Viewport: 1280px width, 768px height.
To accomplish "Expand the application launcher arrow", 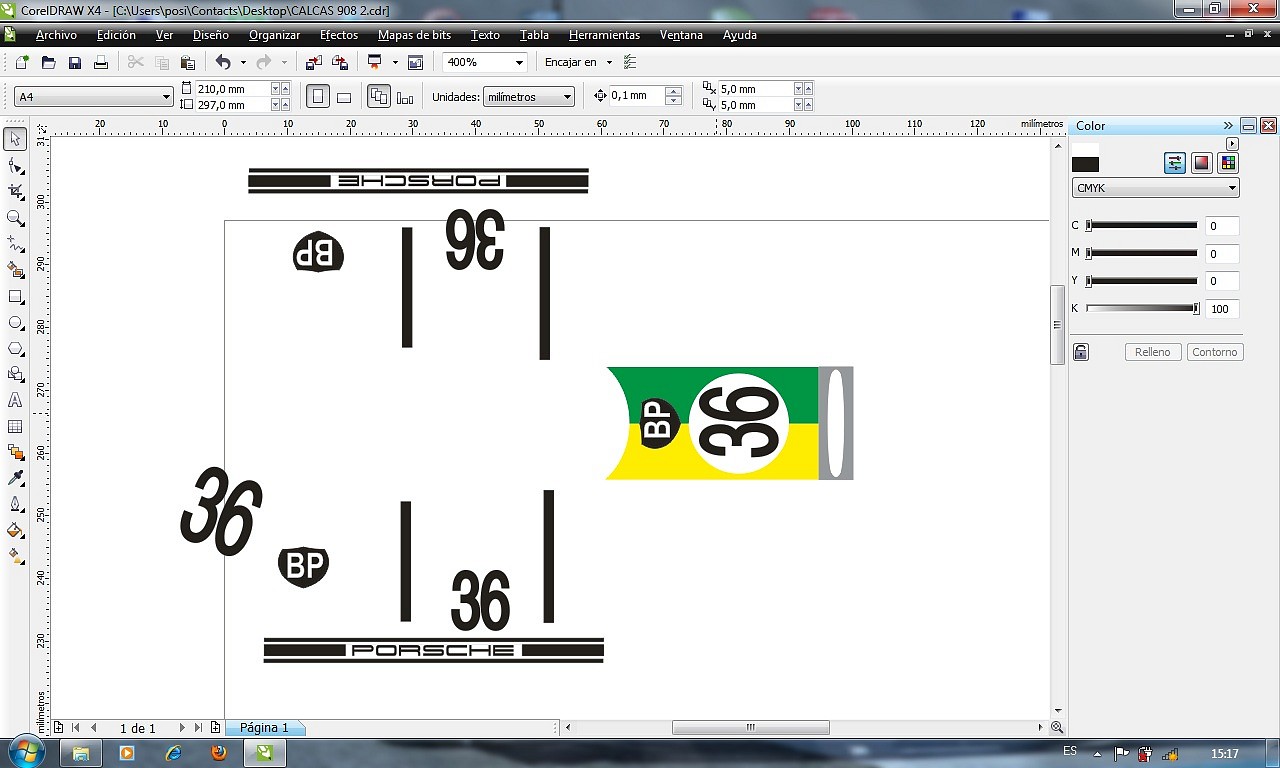I will (x=395, y=62).
